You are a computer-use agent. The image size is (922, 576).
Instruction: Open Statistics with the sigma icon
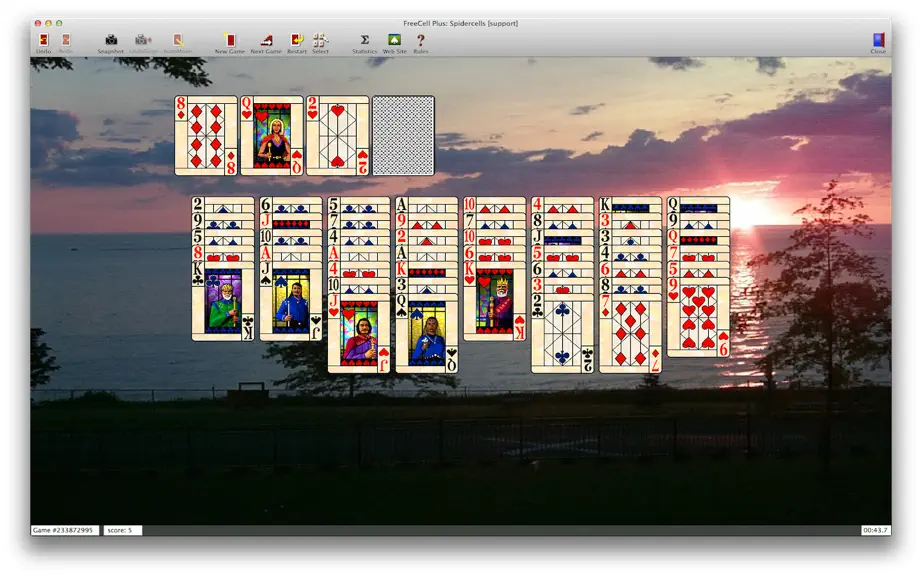tap(365, 43)
